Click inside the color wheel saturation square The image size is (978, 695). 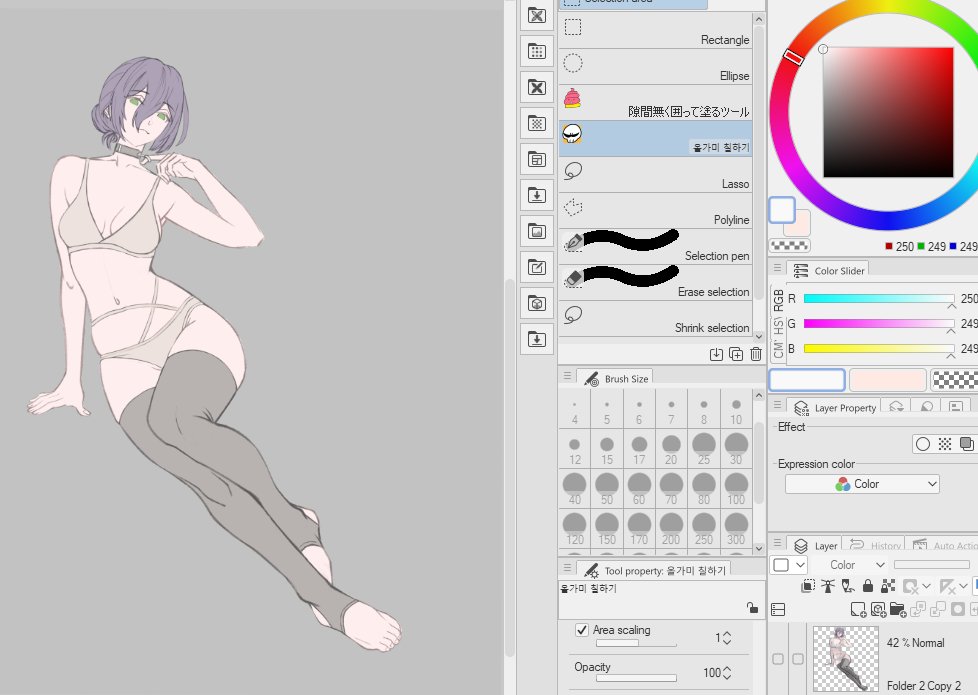888,112
